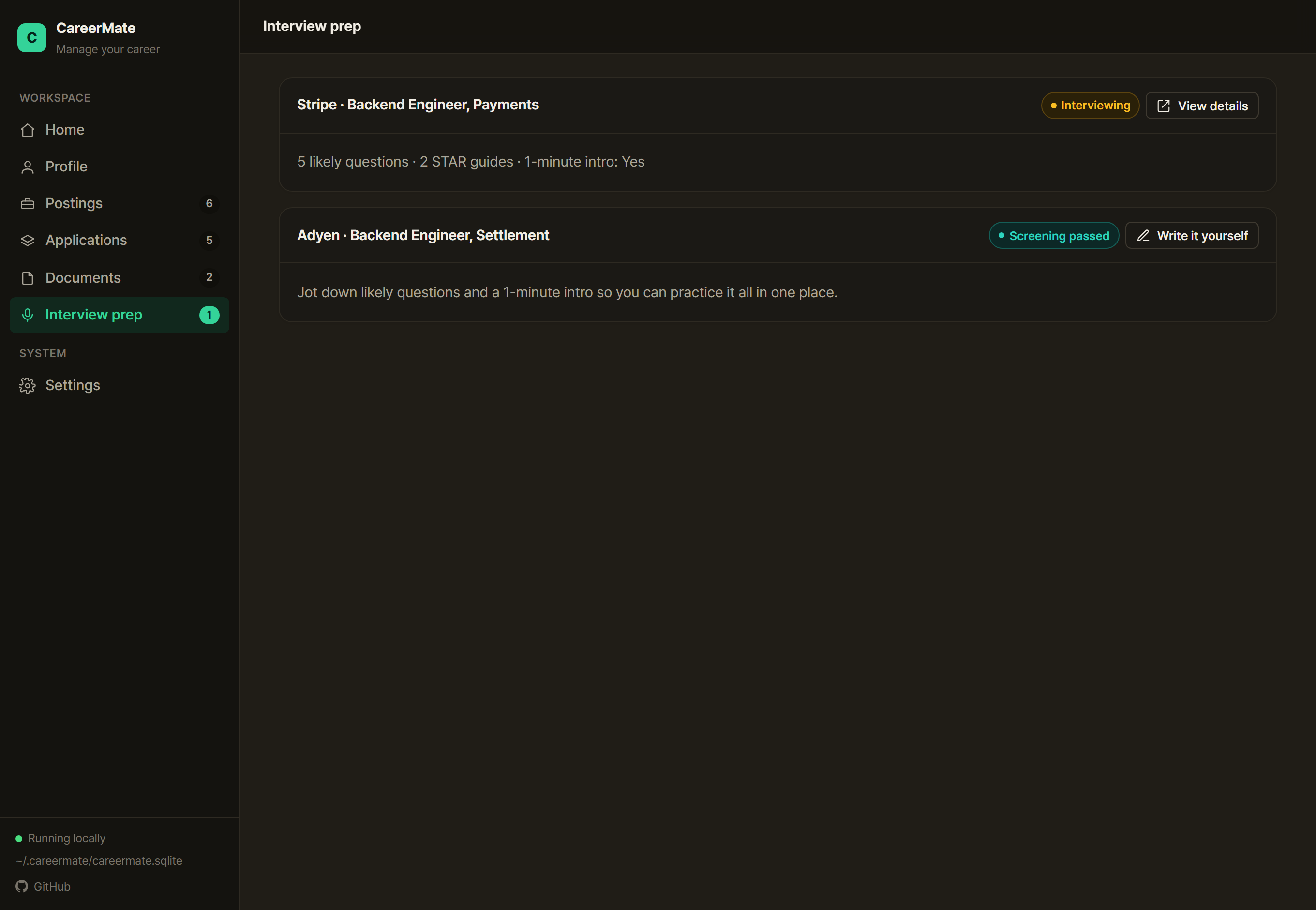Click the CareerMate green logo icon
This screenshot has width=1316, height=910.
point(32,38)
